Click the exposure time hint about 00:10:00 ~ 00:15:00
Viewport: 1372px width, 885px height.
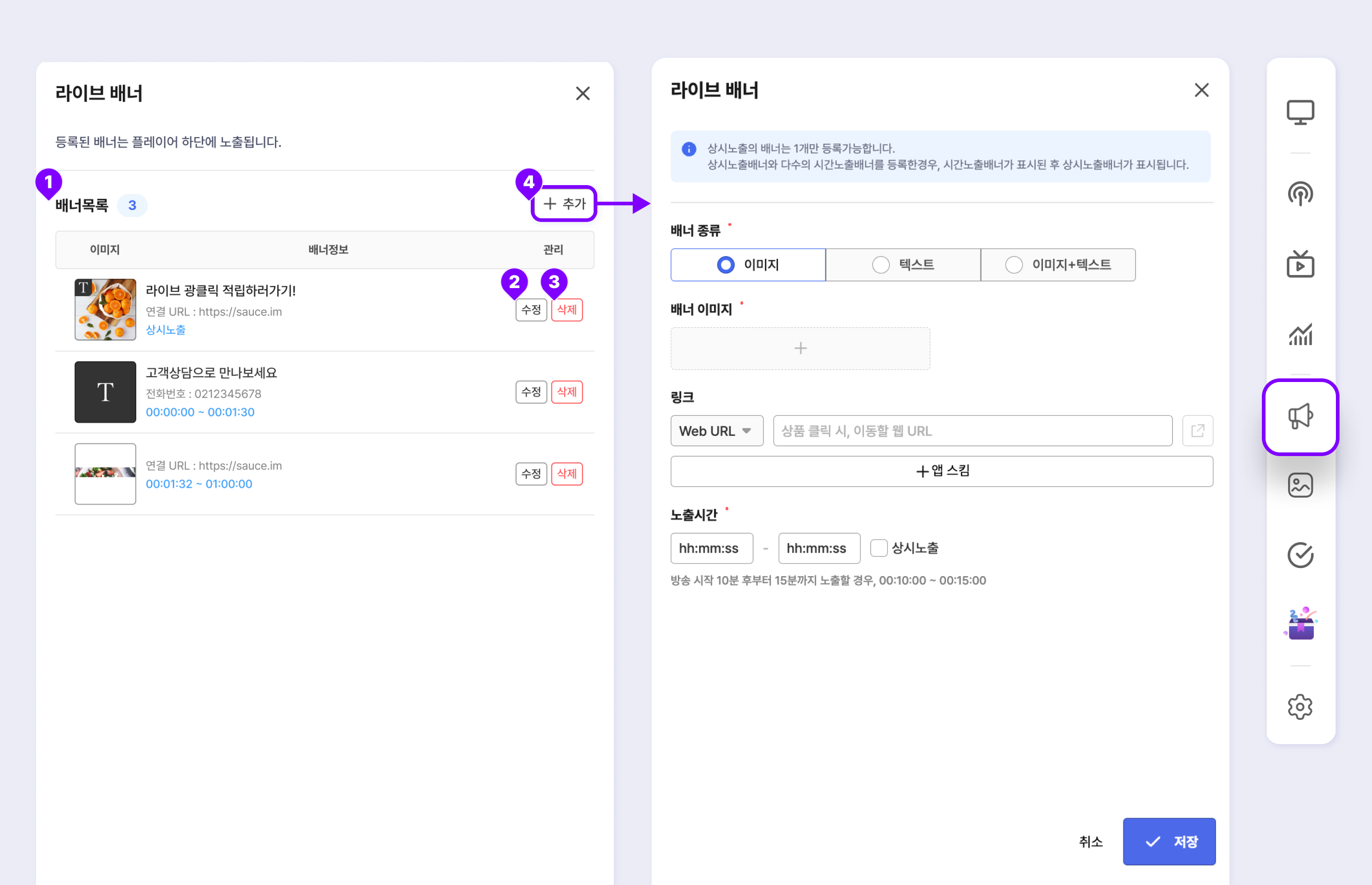828,580
